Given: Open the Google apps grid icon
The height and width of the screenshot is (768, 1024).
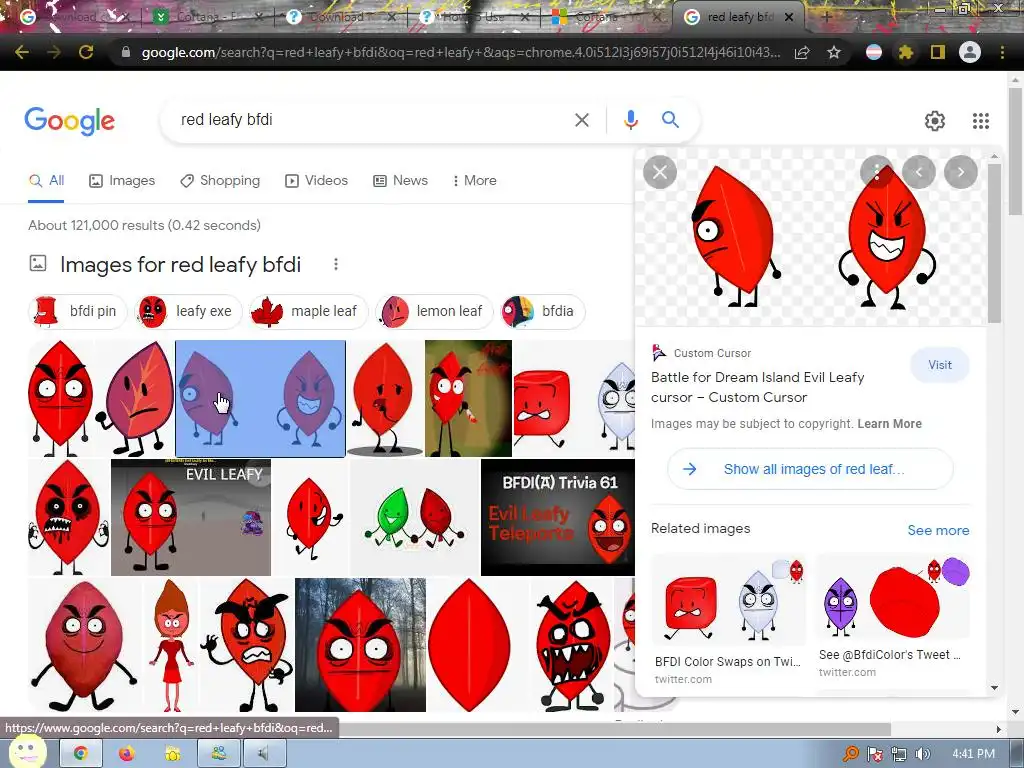Looking at the screenshot, I should point(980,121).
